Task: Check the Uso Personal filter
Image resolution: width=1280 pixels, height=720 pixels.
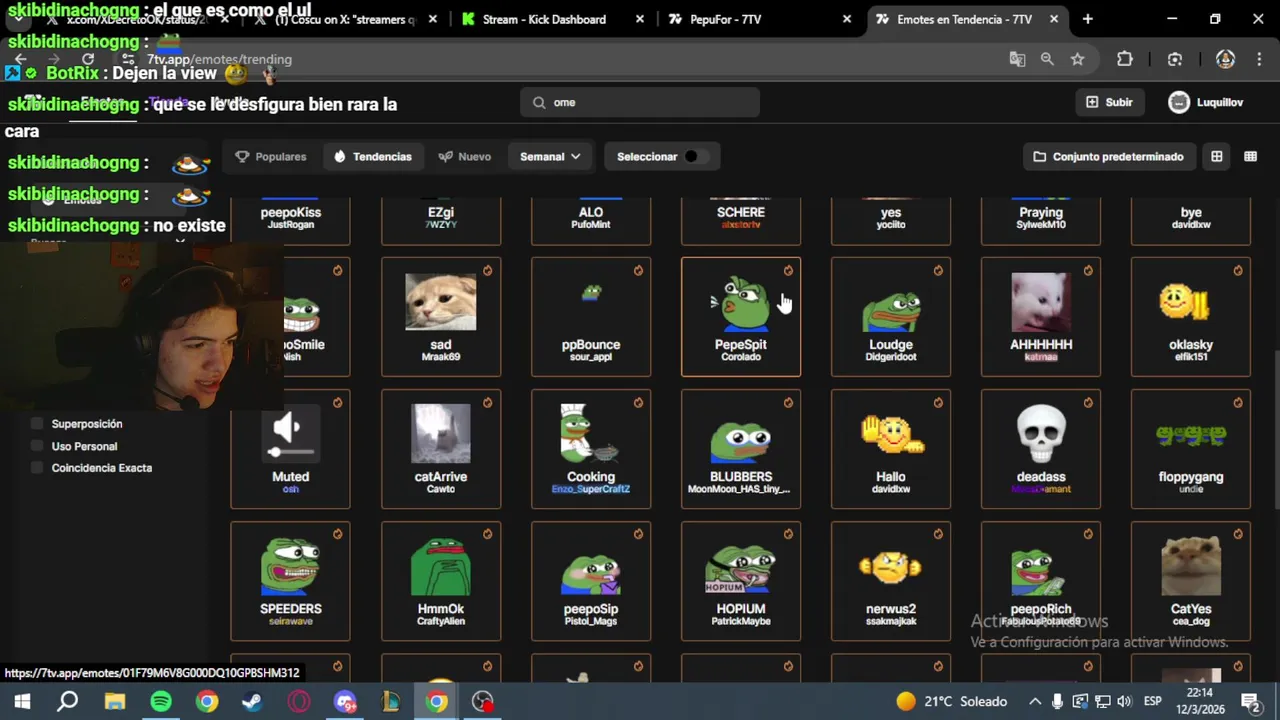Action: pos(38,446)
